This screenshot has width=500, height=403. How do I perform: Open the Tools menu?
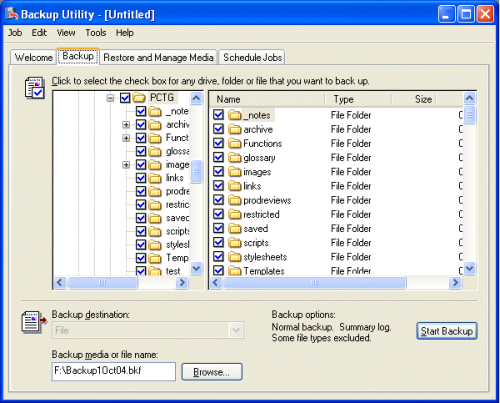[96, 33]
